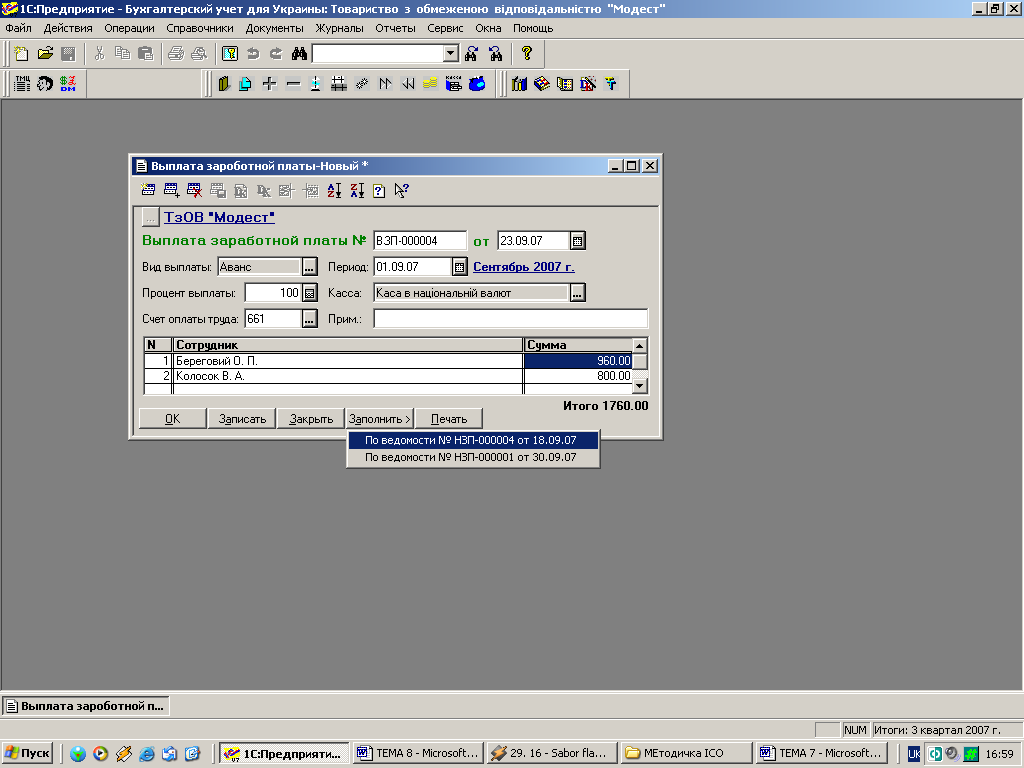Click the sort descending Z-A icon
This screenshot has height=768, width=1024.
pyautogui.click(x=357, y=191)
